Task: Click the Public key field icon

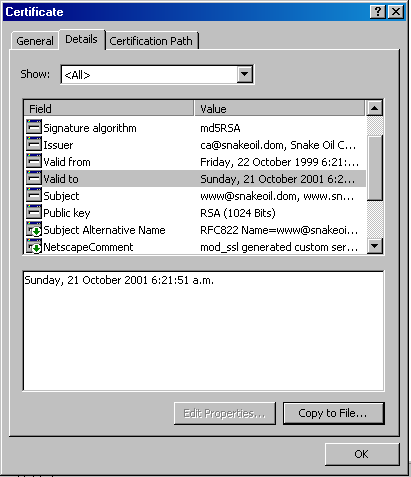Action: coord(34,212)
